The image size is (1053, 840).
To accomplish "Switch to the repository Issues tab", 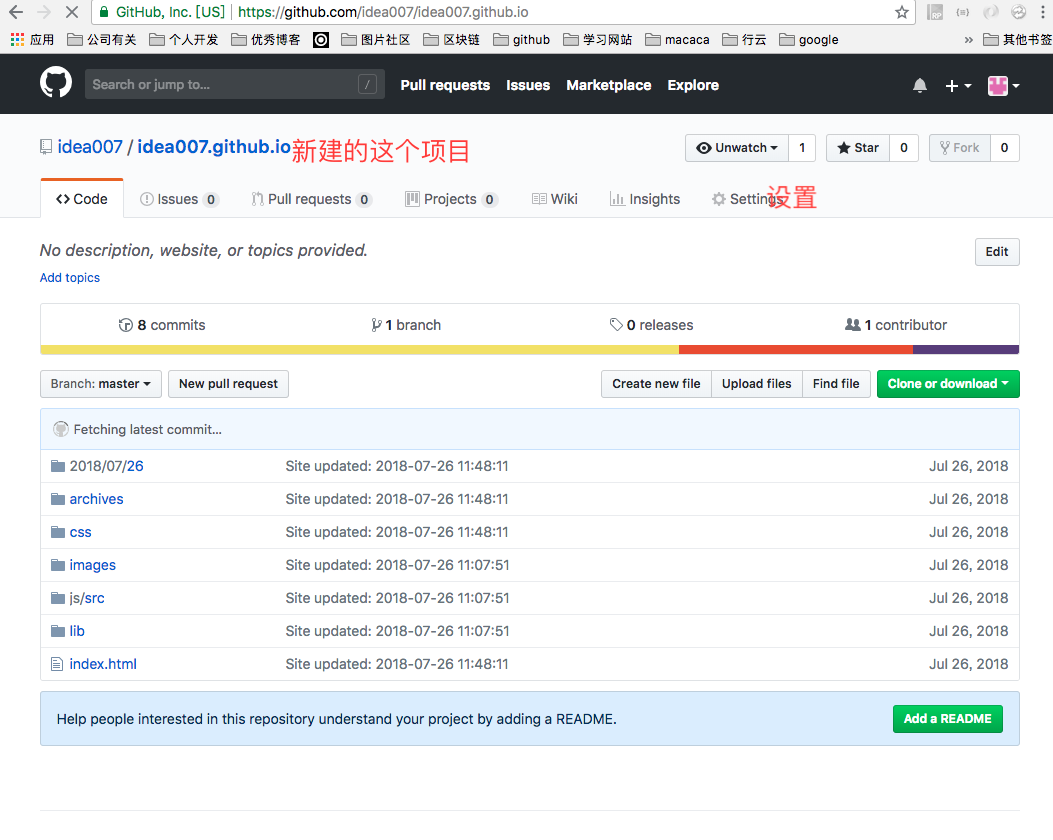I will 179,199.
